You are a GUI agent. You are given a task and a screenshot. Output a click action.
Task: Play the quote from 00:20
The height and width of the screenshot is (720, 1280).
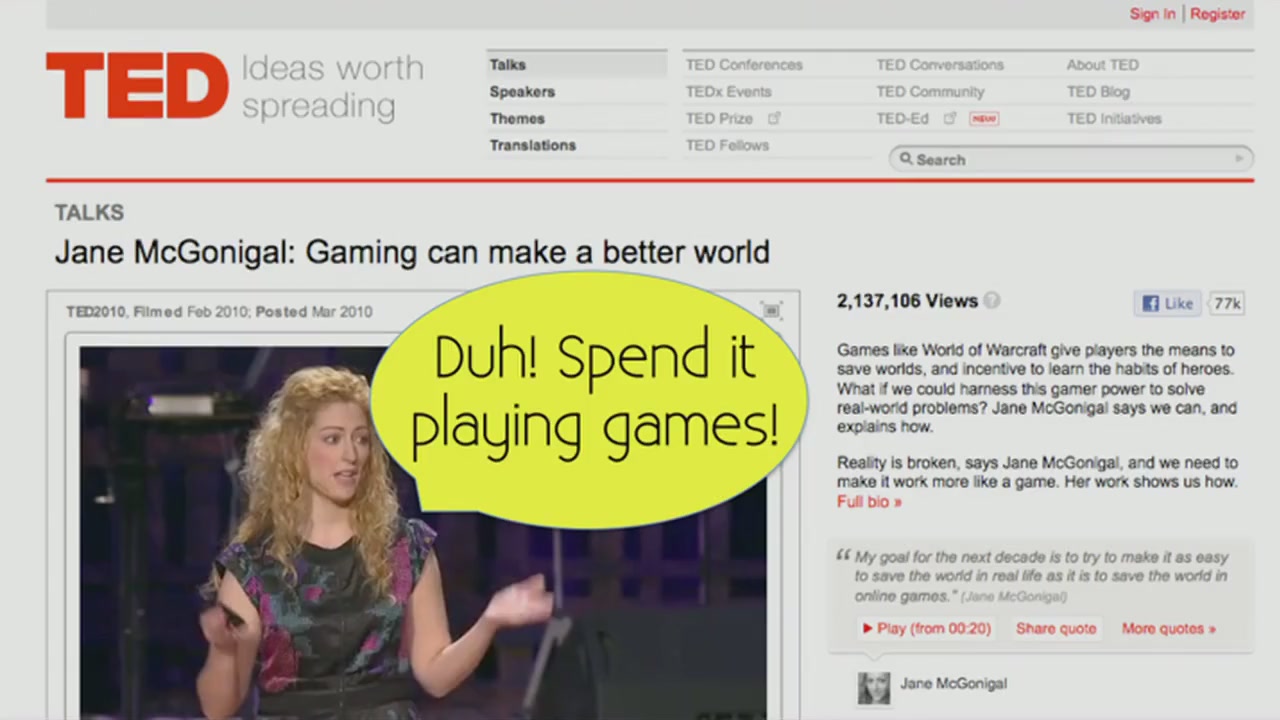[x=926, y=628]
